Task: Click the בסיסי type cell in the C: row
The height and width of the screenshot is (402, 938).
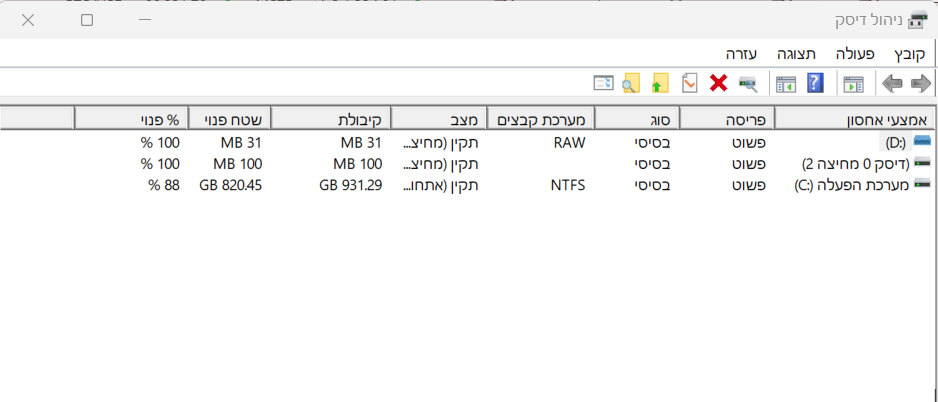Action: 652,185
